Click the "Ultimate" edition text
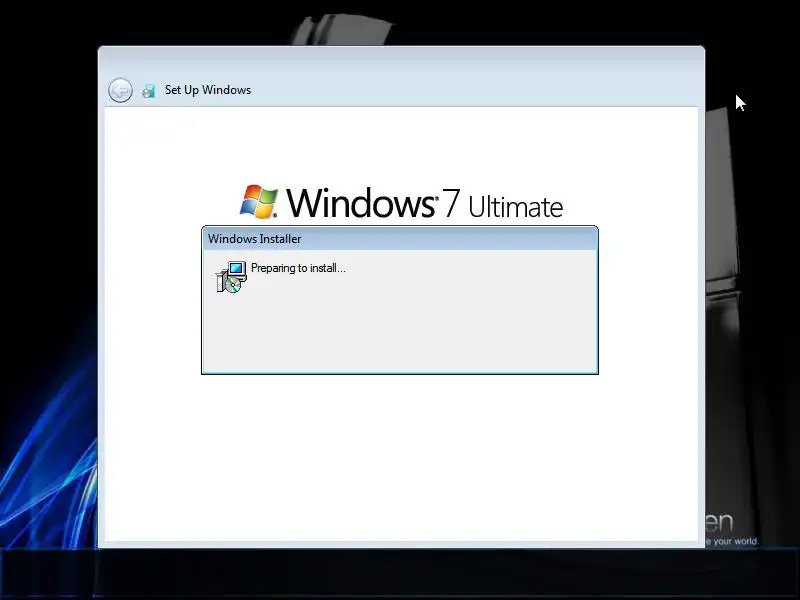Viewport: 800px width, 600px height. point(515,207)
